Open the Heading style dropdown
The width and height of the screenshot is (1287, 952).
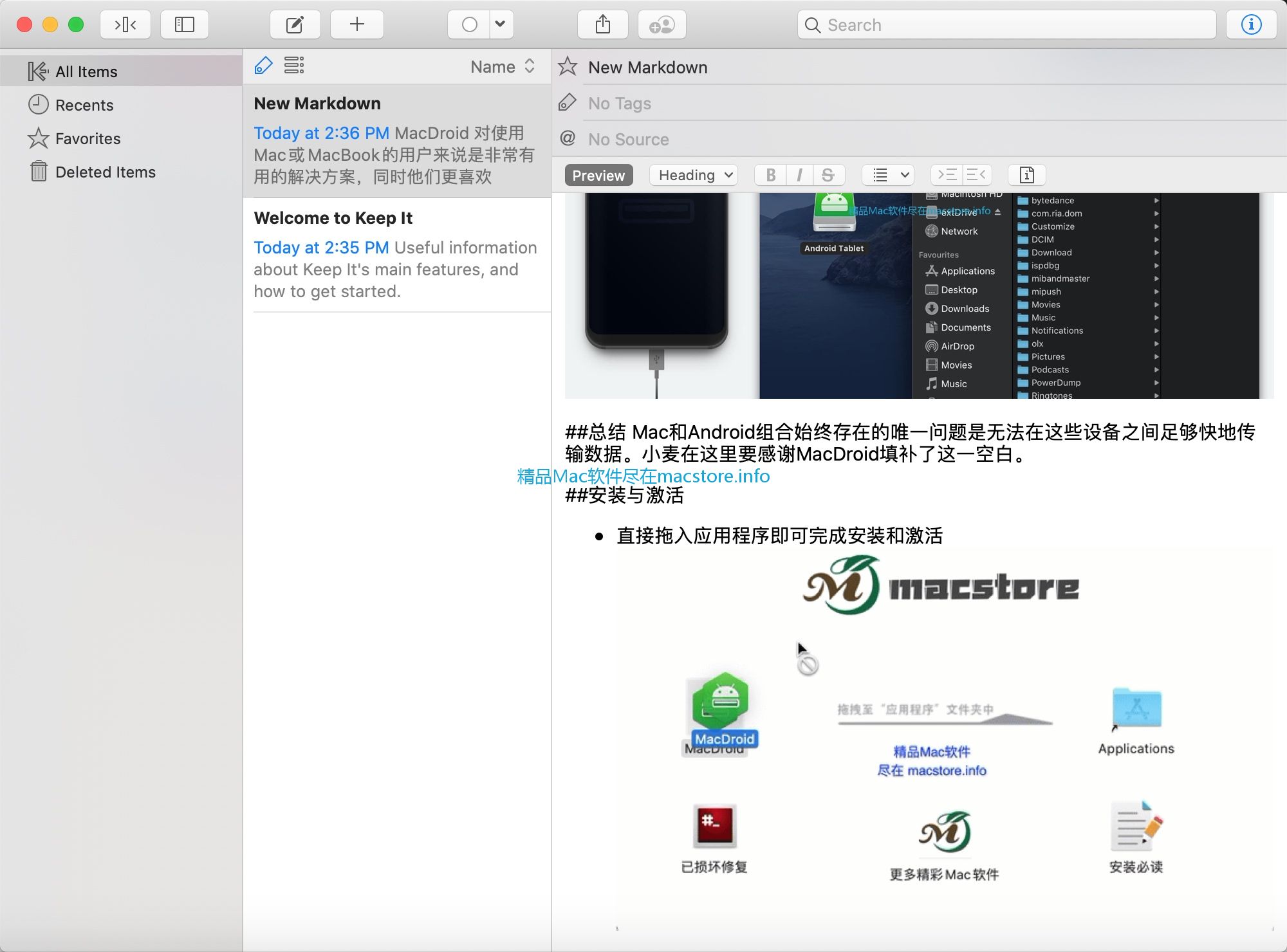click(x=693, y=175)
